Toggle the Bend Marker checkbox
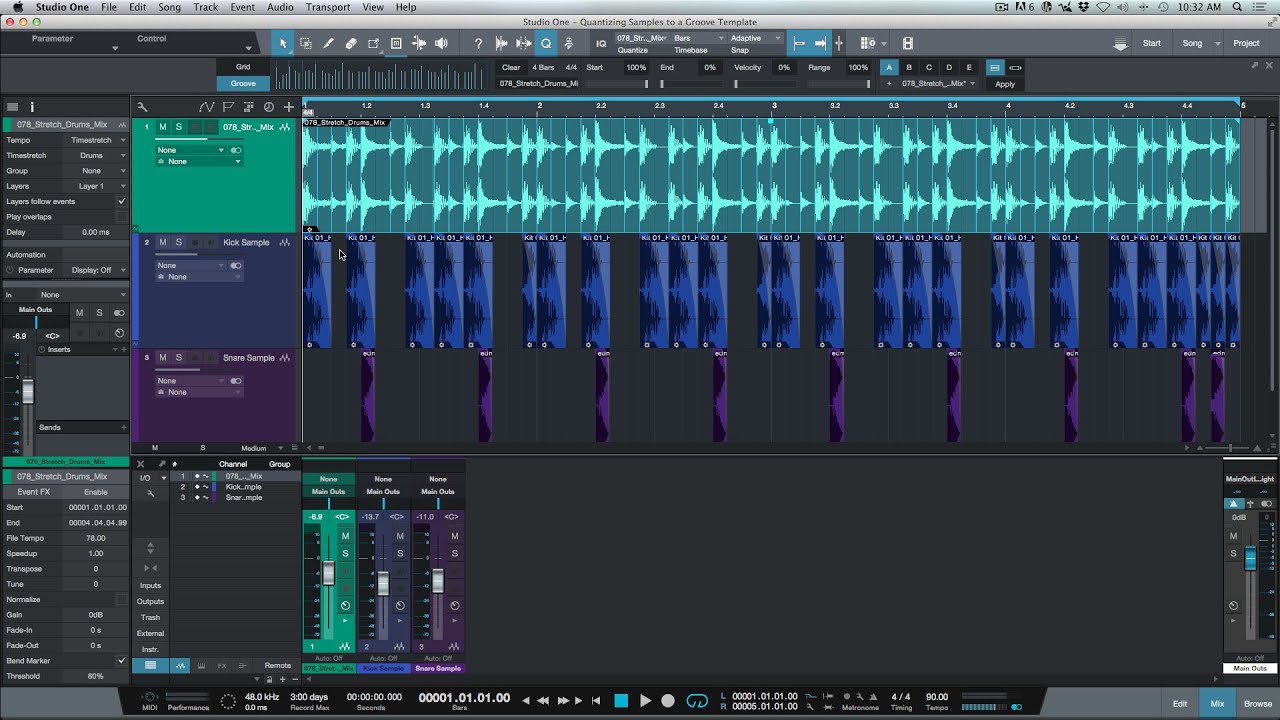 [122, 661]
